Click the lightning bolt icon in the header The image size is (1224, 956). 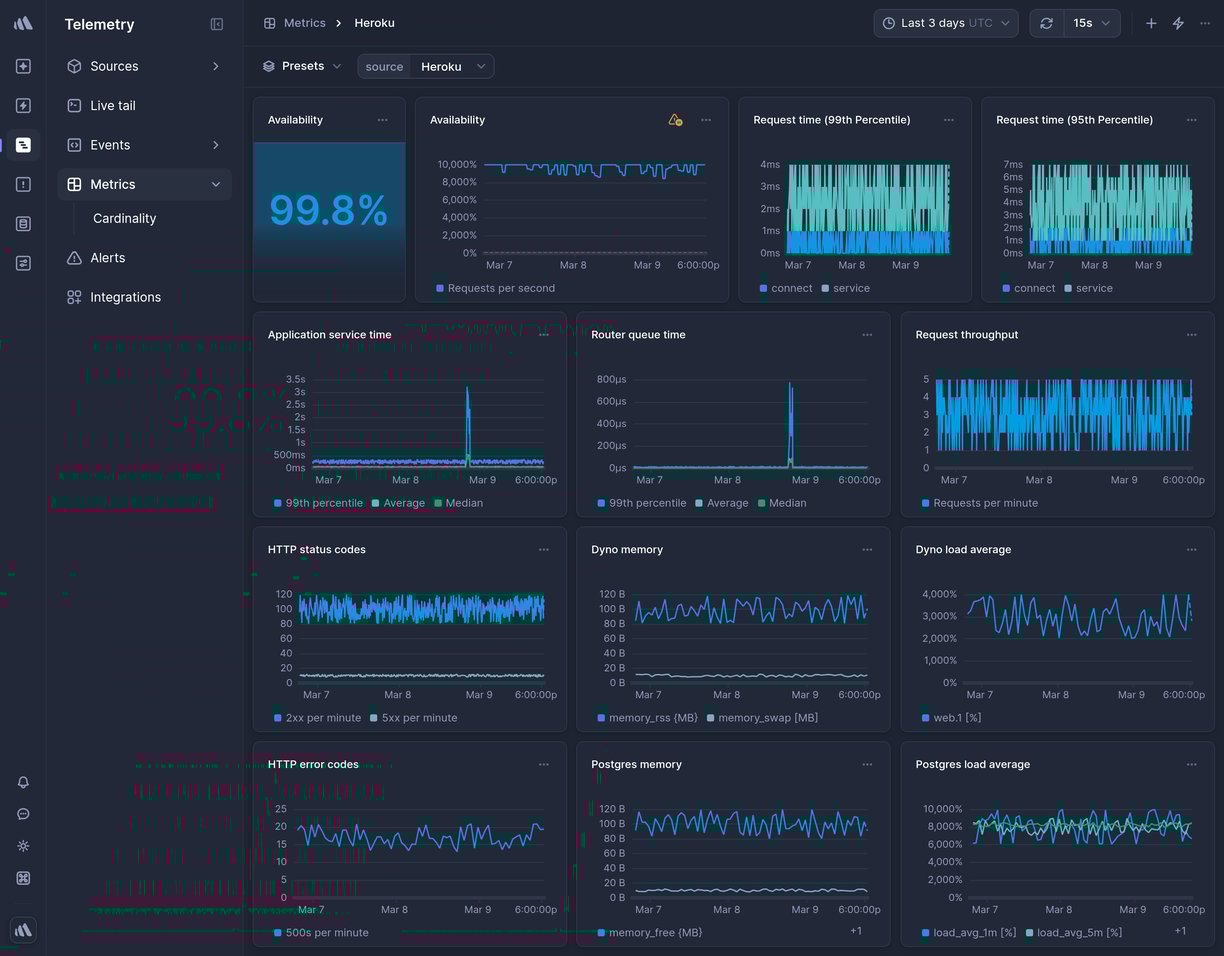(1178, 22)
